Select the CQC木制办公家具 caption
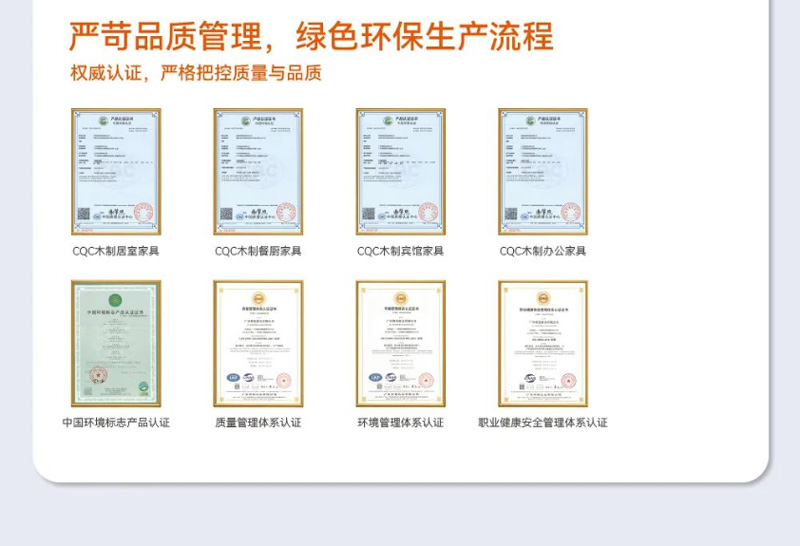 543,251
